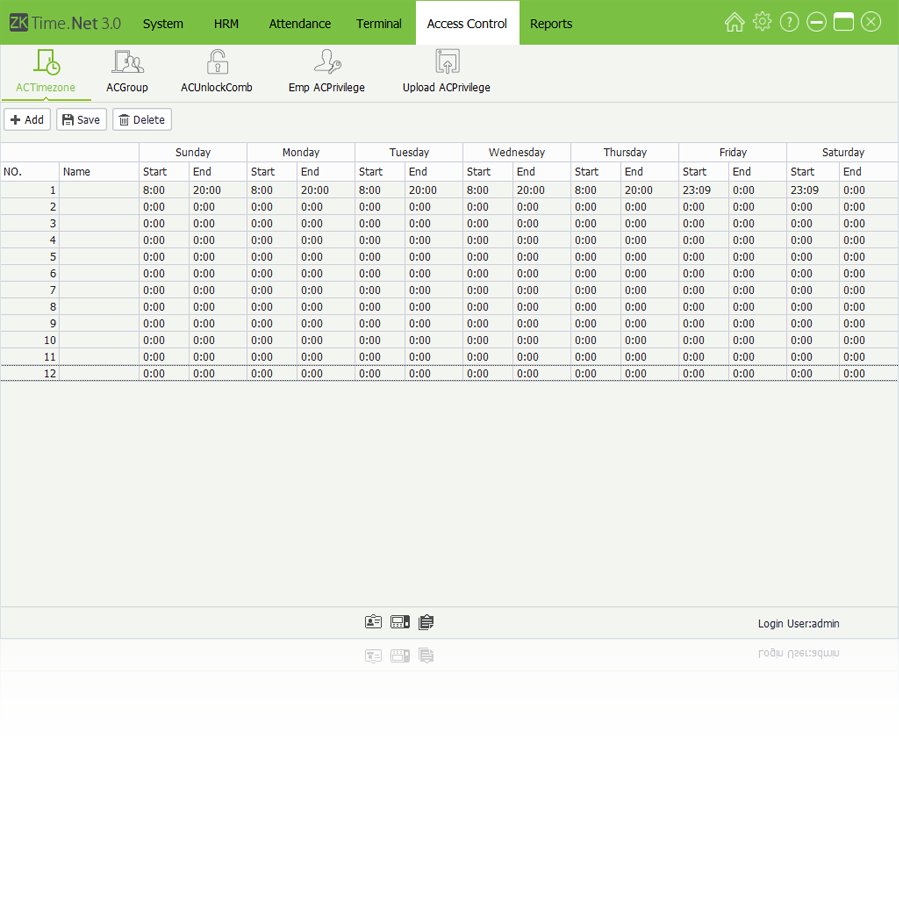Click clipboard report icon in upper status bar

[x=426, y=622]
